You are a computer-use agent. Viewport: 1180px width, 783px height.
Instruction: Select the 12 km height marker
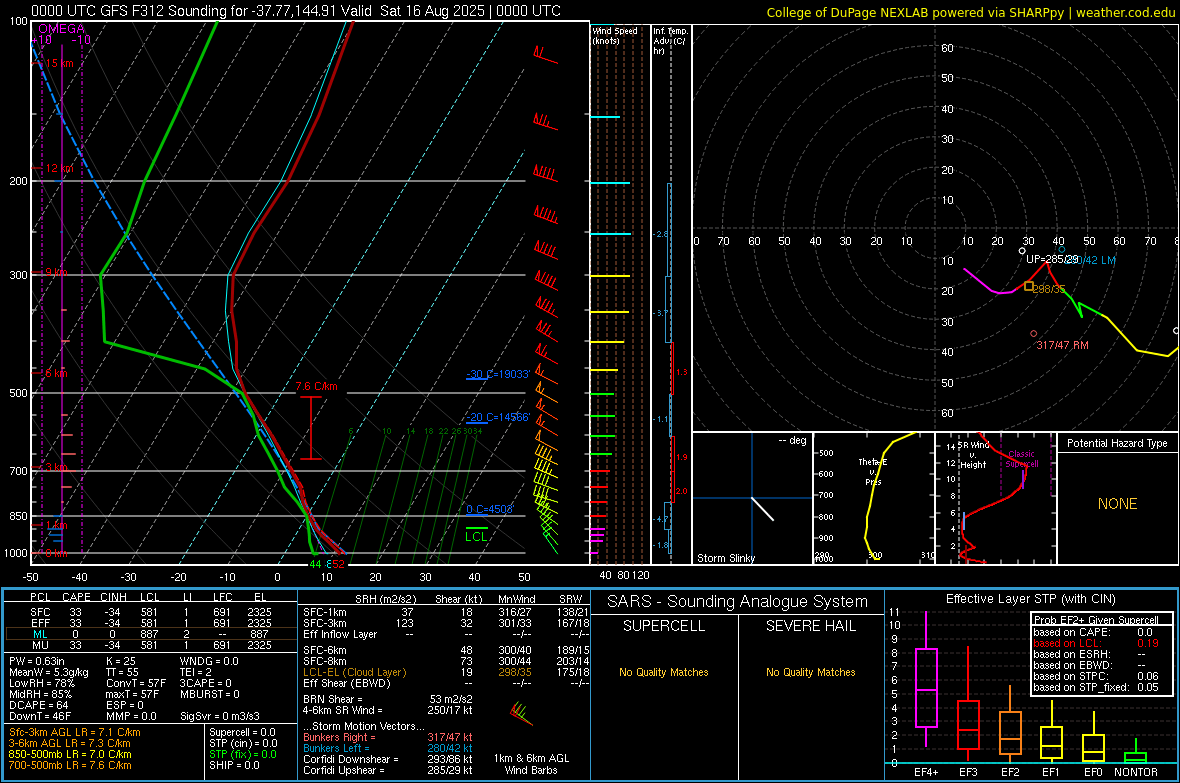pyautogui.click(x=57, y=168)
